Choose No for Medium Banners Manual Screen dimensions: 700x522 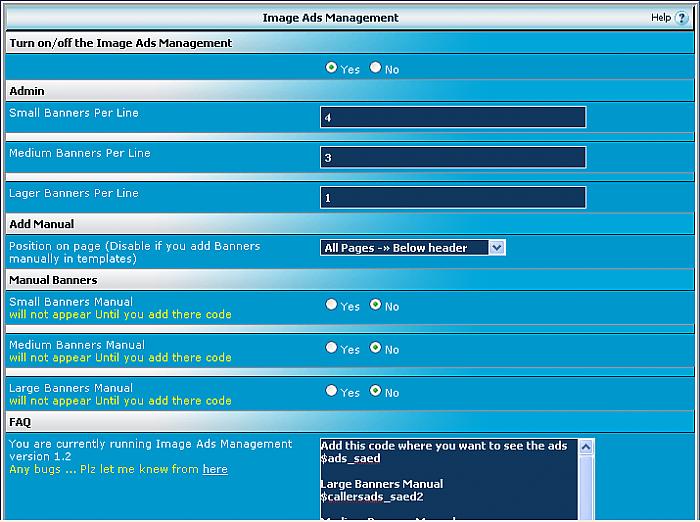pos(376,348)
